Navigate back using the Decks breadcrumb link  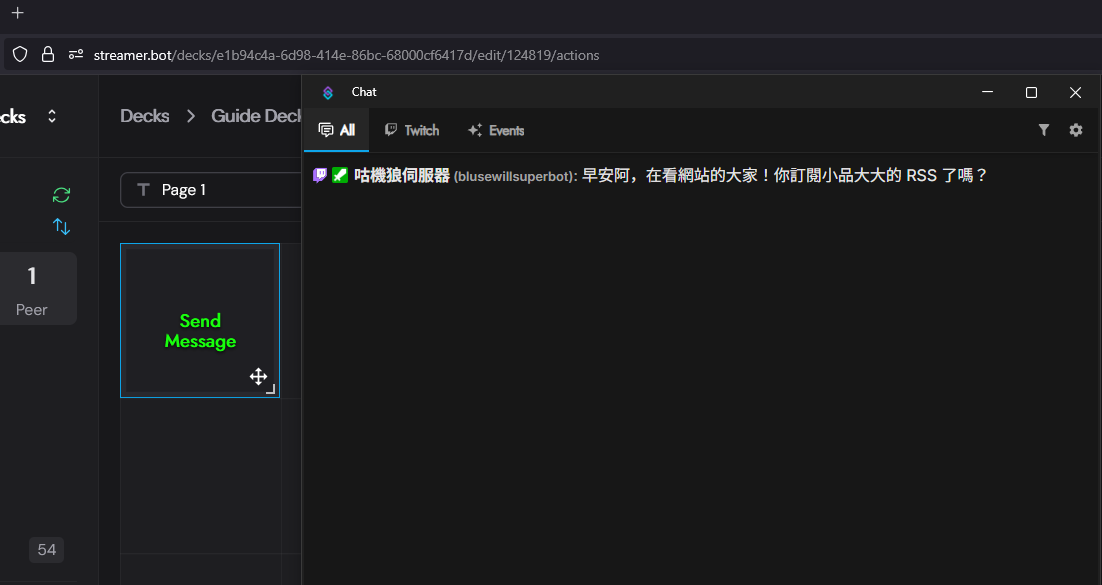144,116
